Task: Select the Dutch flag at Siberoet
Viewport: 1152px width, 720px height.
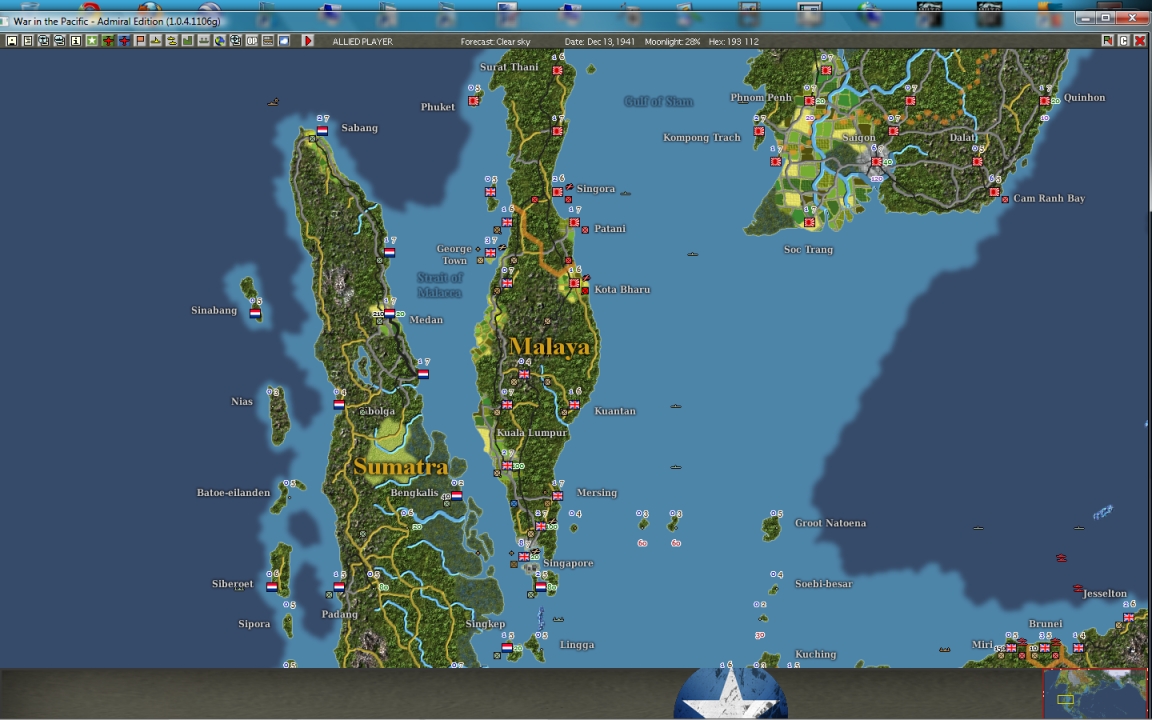Action: coord(272,587)
